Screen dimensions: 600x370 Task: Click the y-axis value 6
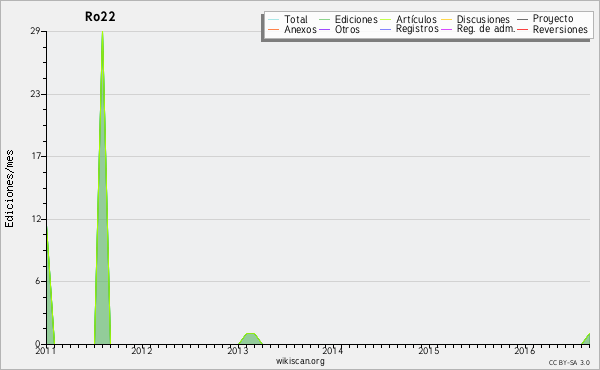point(38,281)
